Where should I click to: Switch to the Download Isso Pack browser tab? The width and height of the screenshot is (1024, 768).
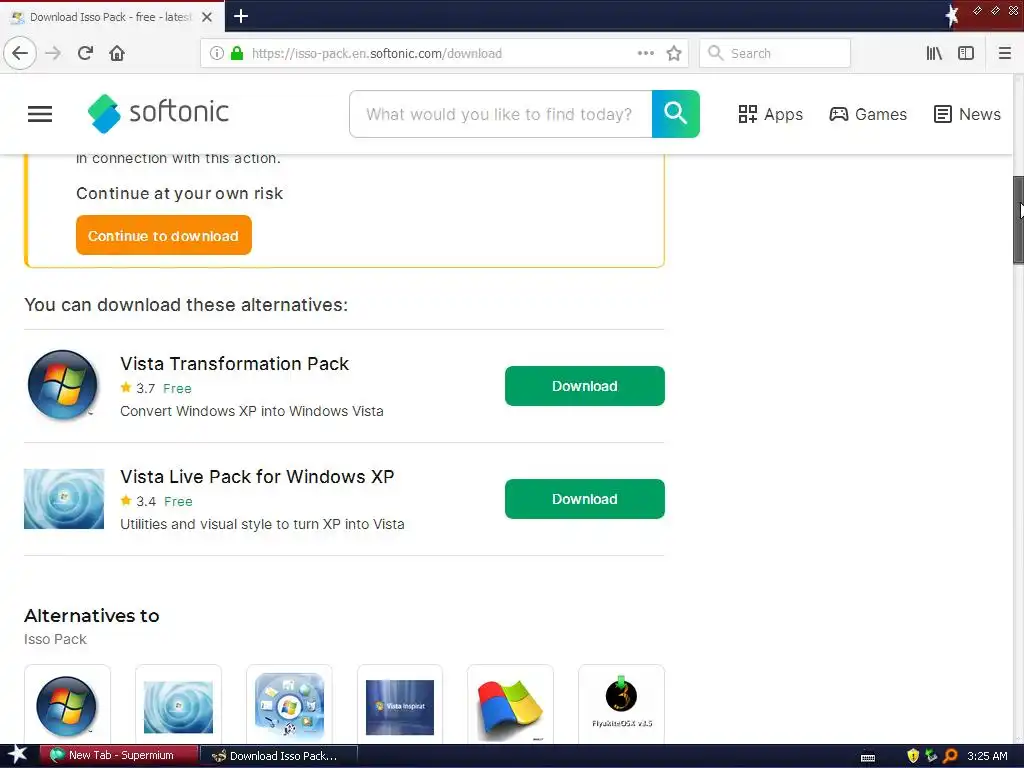point(112,17)
